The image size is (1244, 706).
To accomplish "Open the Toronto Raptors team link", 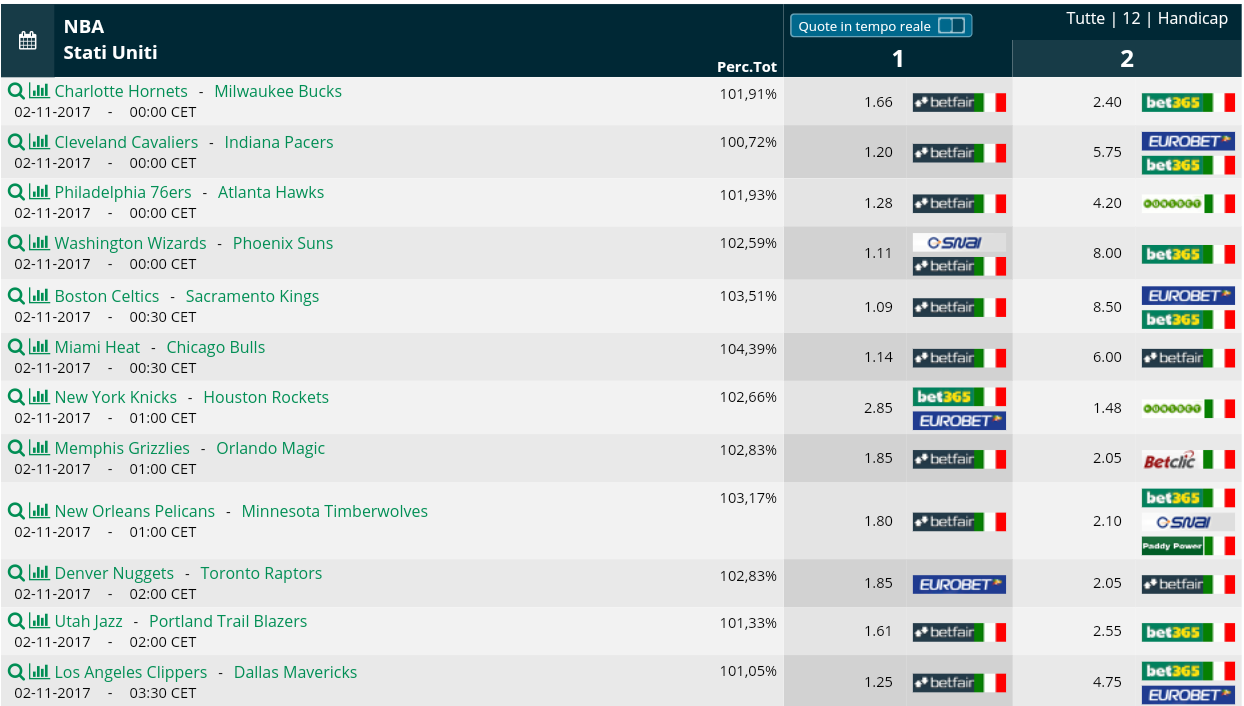I will tap(261, 573).
